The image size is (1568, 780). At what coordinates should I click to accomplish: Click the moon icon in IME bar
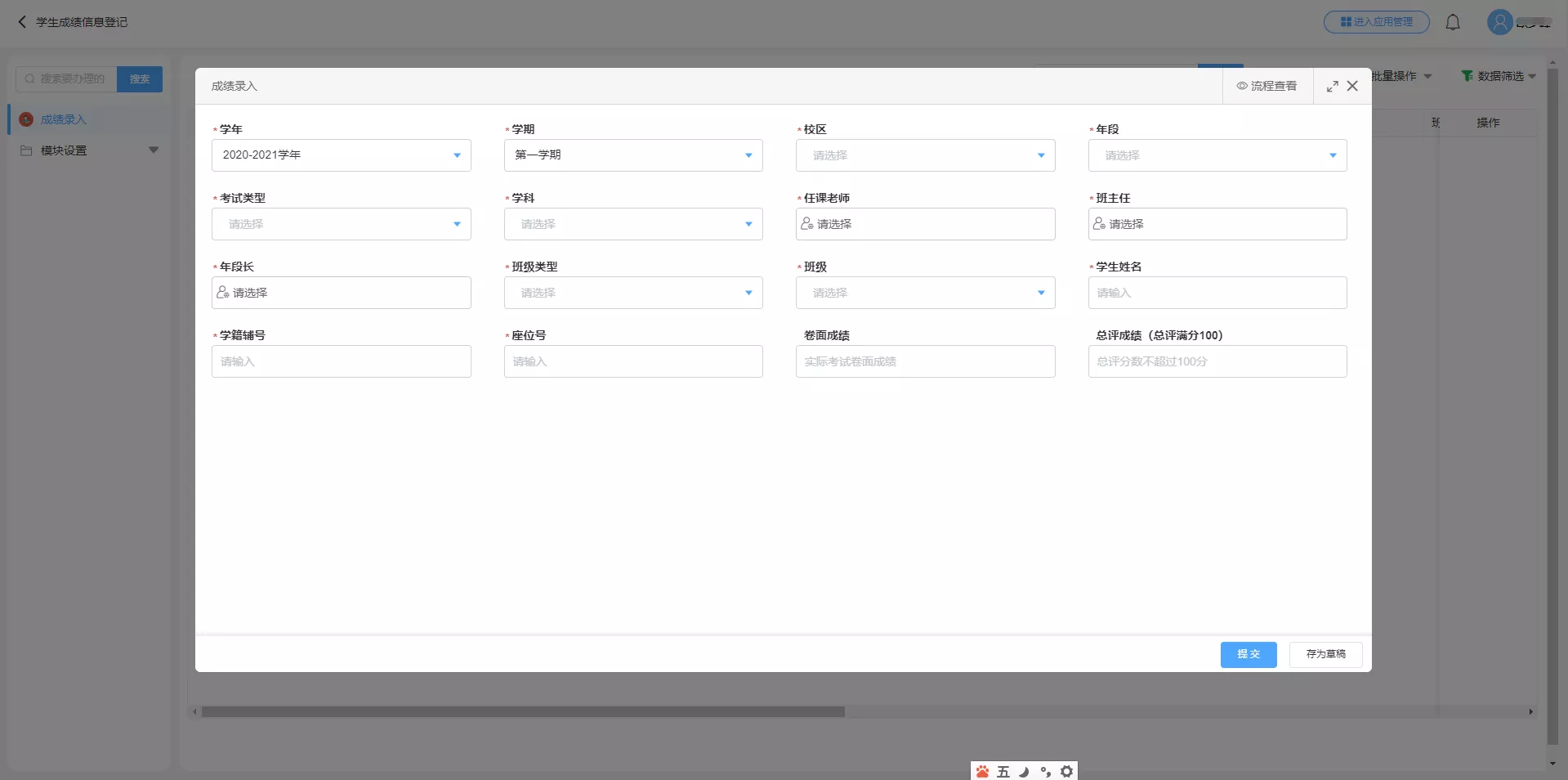[1024, 772]
